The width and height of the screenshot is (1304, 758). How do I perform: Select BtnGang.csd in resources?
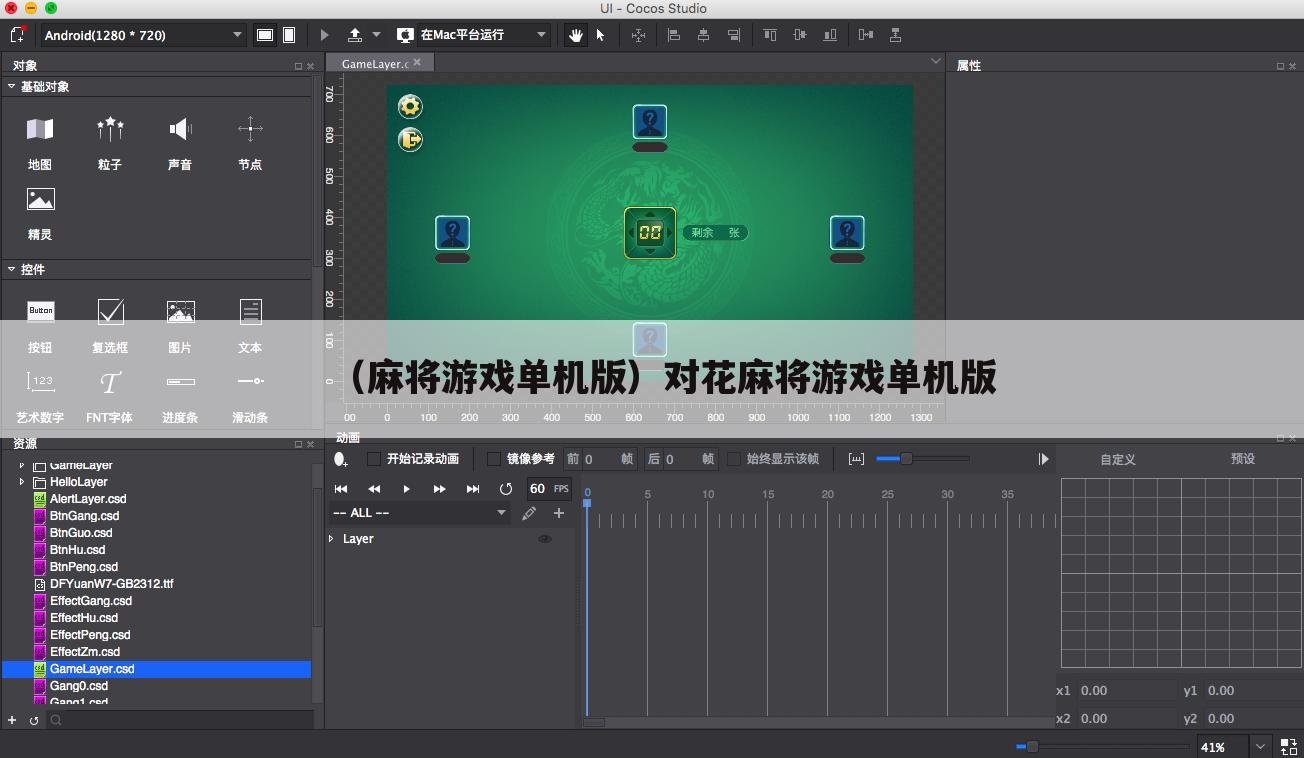(x=84, y=516)
